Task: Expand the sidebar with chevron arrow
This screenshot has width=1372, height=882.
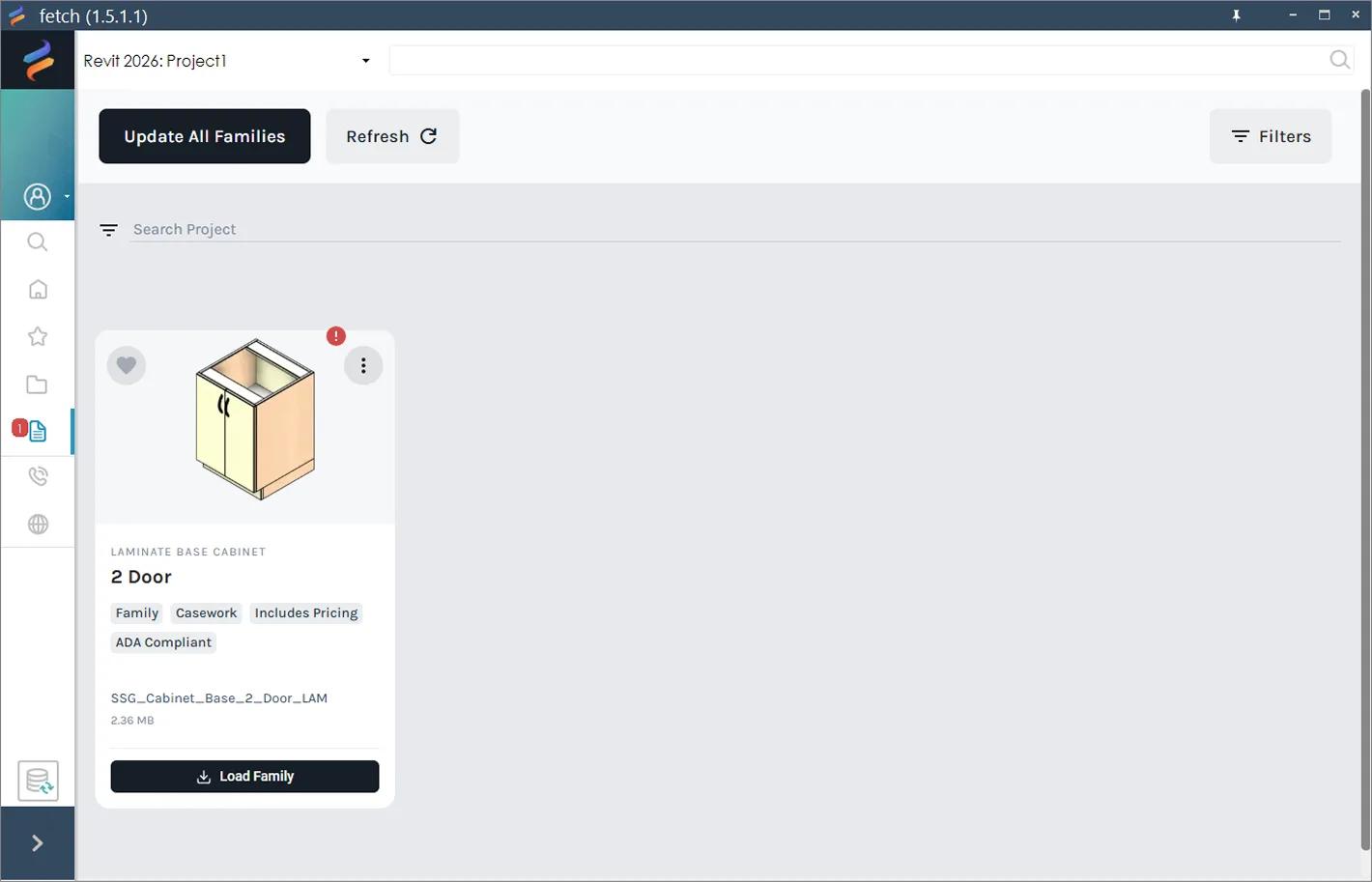Action: click(38, 843)
